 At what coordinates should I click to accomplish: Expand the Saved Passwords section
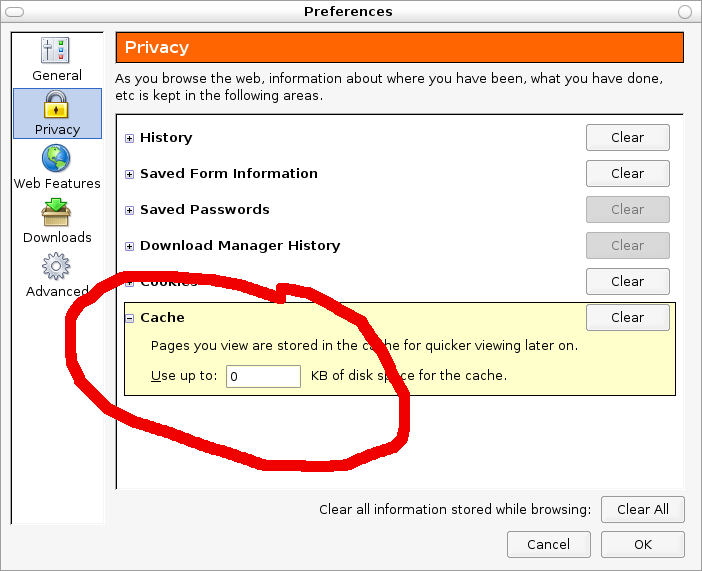click(x=129, y=210)
